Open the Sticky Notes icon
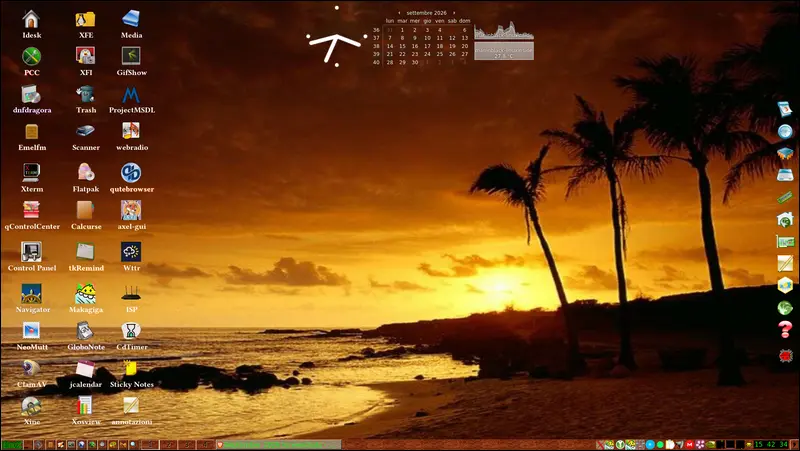800x451 pixels. pyautogui.click(x=131, y=368)
